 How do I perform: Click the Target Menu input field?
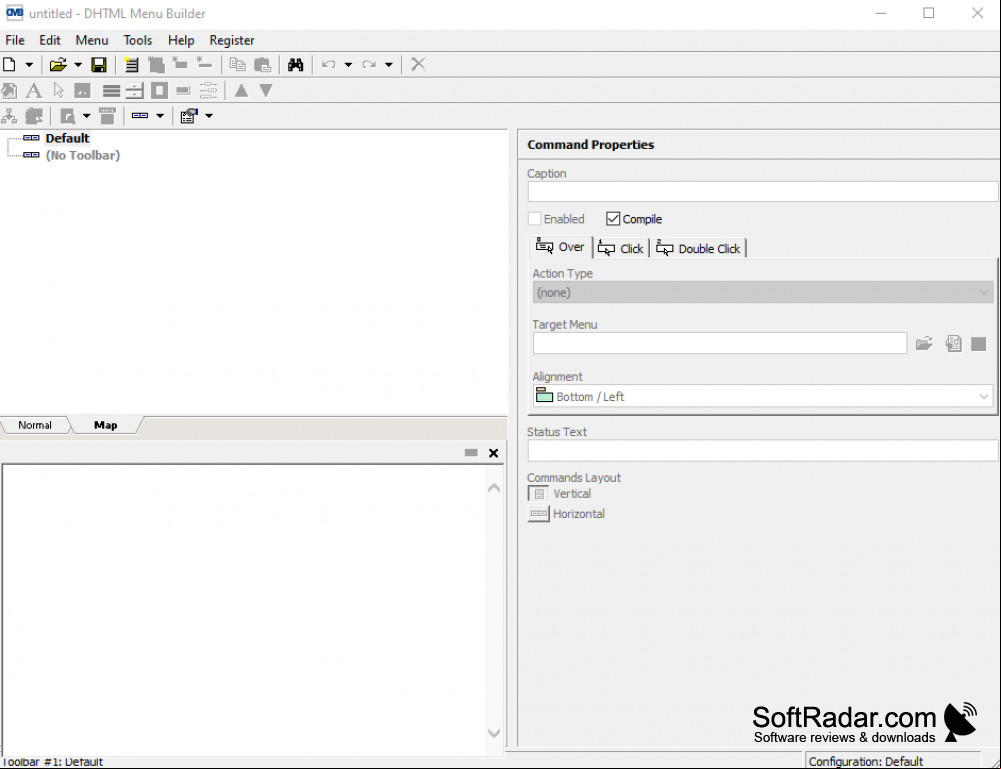tap(719, 343)
